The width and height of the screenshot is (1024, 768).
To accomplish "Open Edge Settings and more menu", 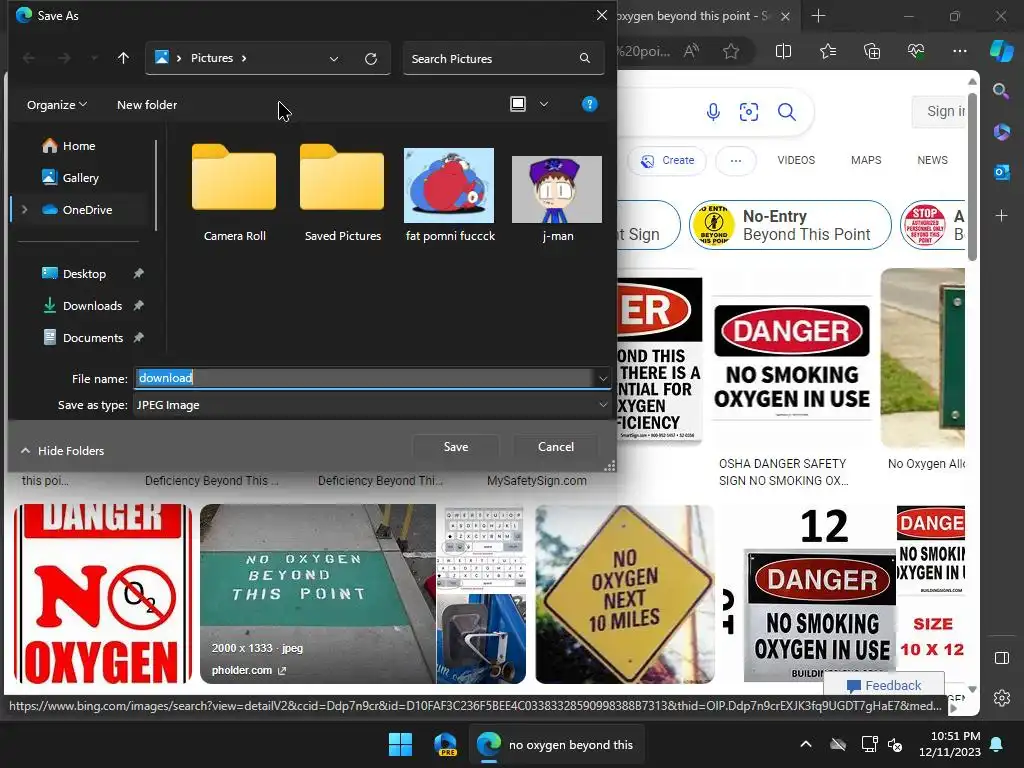I will pos(959,51).
